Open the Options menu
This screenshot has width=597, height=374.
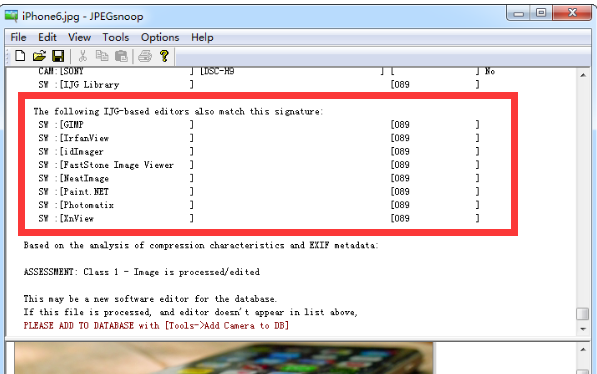click(160, 37)
